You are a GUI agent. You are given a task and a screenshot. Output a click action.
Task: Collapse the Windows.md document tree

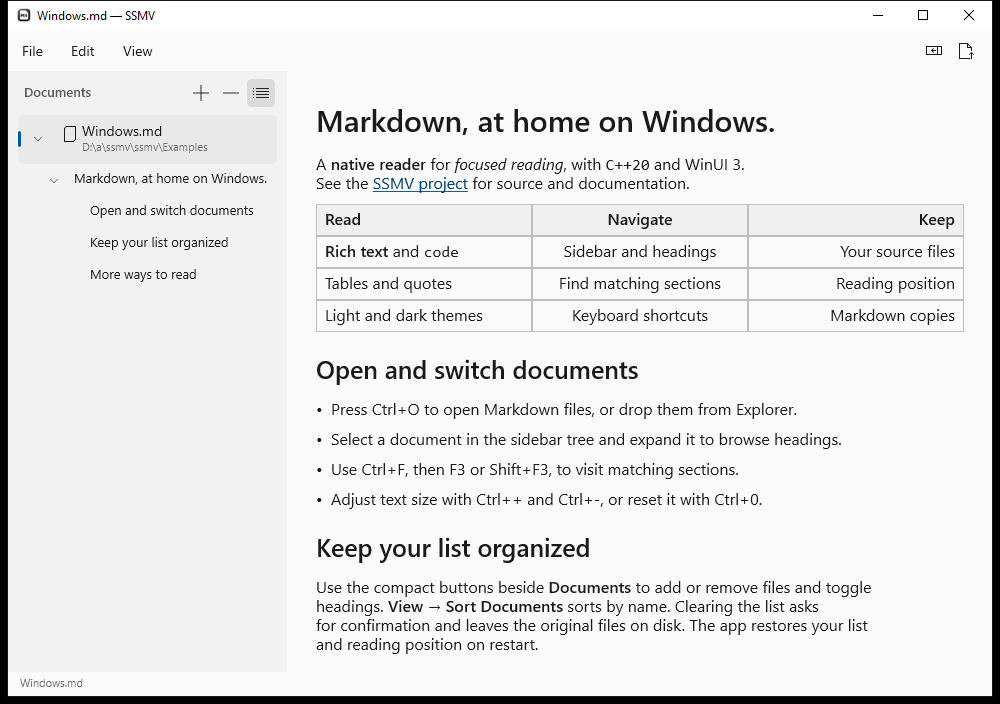(x=38, y=138)
